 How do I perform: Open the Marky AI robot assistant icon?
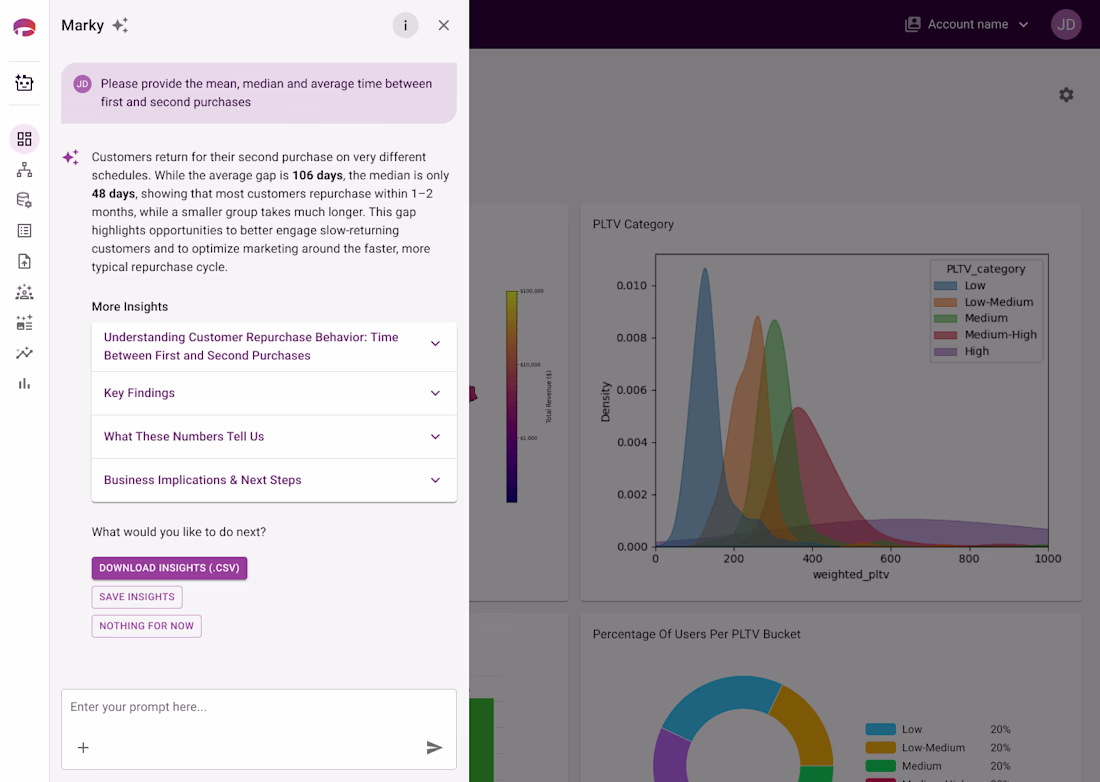(x=24, y=83)
